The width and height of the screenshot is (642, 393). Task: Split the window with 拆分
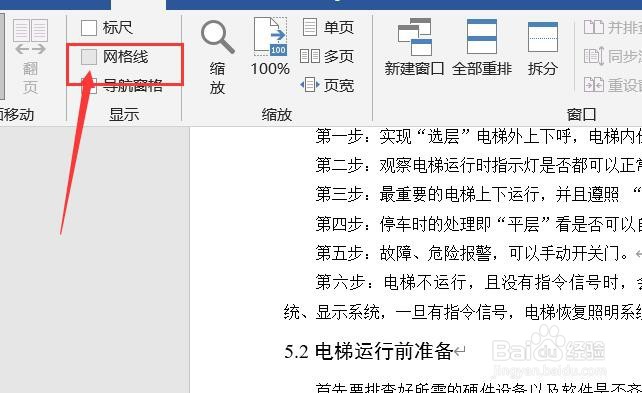point(543,48)
